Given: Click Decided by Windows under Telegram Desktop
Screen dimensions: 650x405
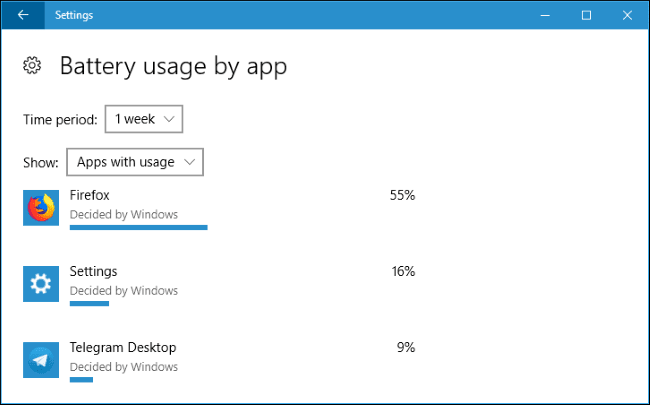Looking at the screenshot, I should tap(124, 367).
